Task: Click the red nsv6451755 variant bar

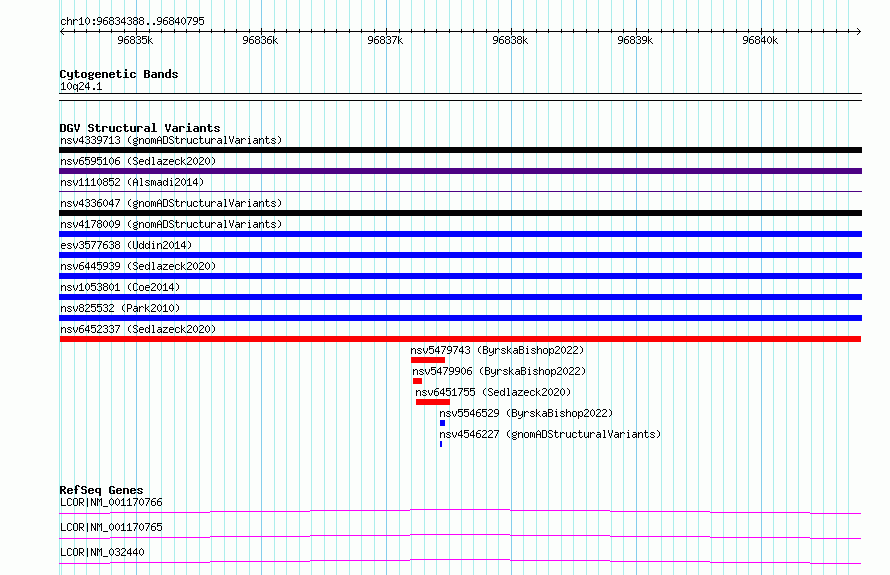Action: (x=433, y=402)
